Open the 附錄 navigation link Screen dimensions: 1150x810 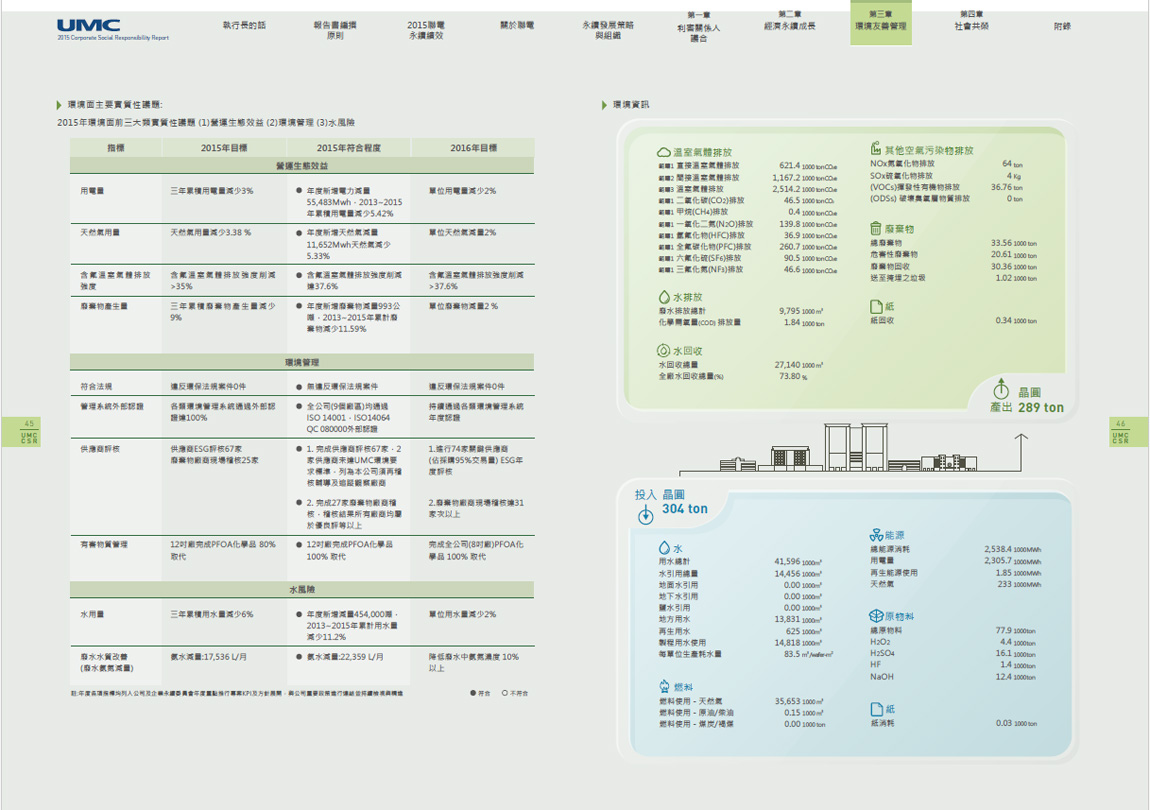(1063, 25)
